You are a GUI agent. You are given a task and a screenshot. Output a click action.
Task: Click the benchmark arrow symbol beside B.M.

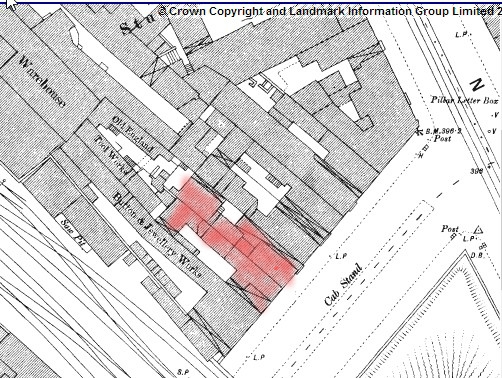(x=418, y=132)
